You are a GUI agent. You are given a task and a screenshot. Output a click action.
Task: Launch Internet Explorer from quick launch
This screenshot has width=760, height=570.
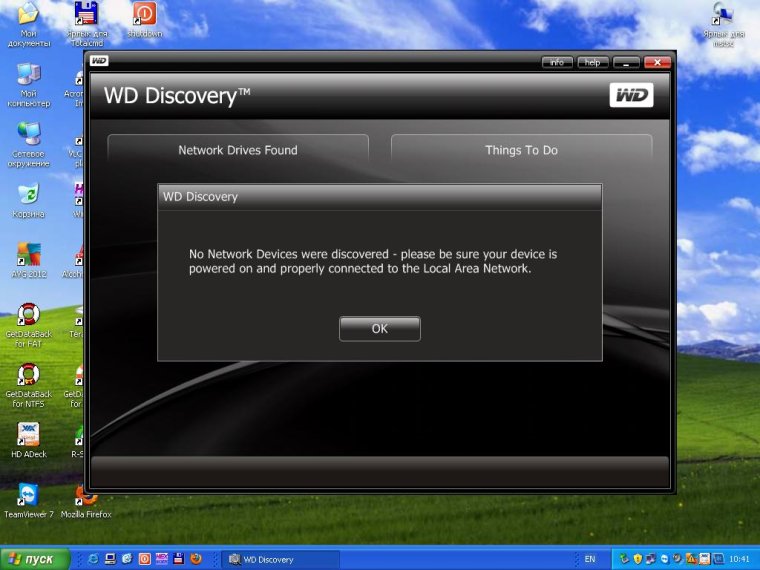point(93,559)
